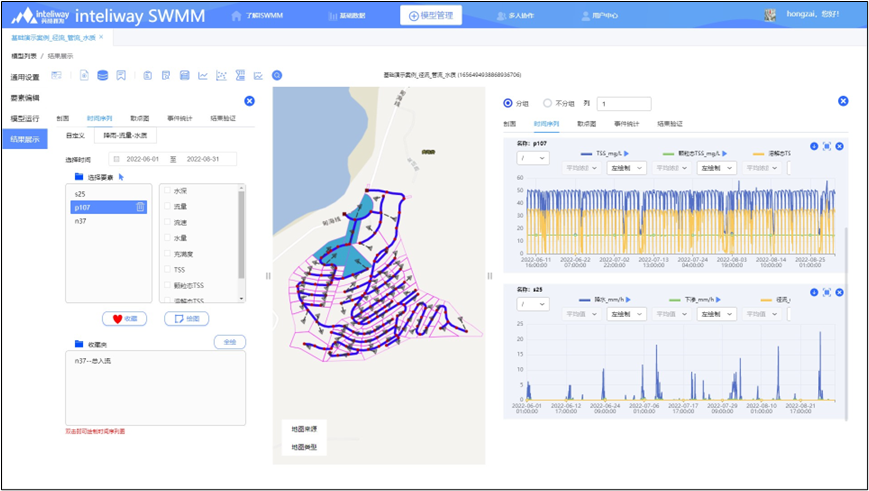
Task: Open the 模型管理 top navigation item
Action: click(437, 16)
